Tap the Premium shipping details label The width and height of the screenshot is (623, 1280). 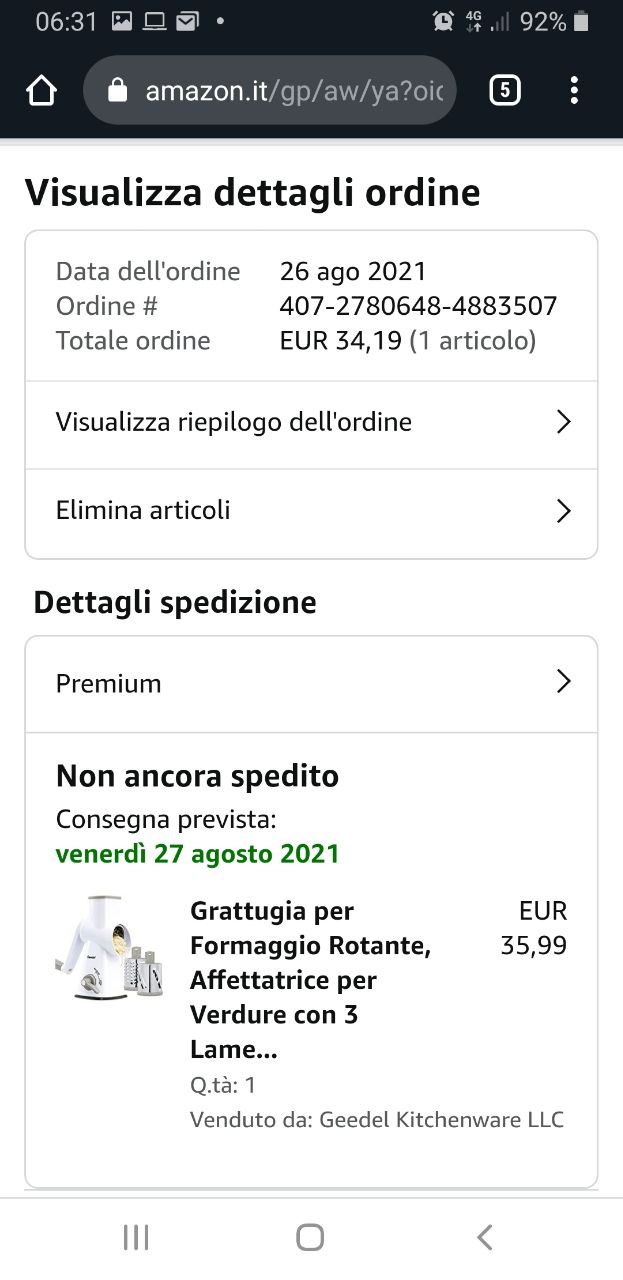[108, 684]
